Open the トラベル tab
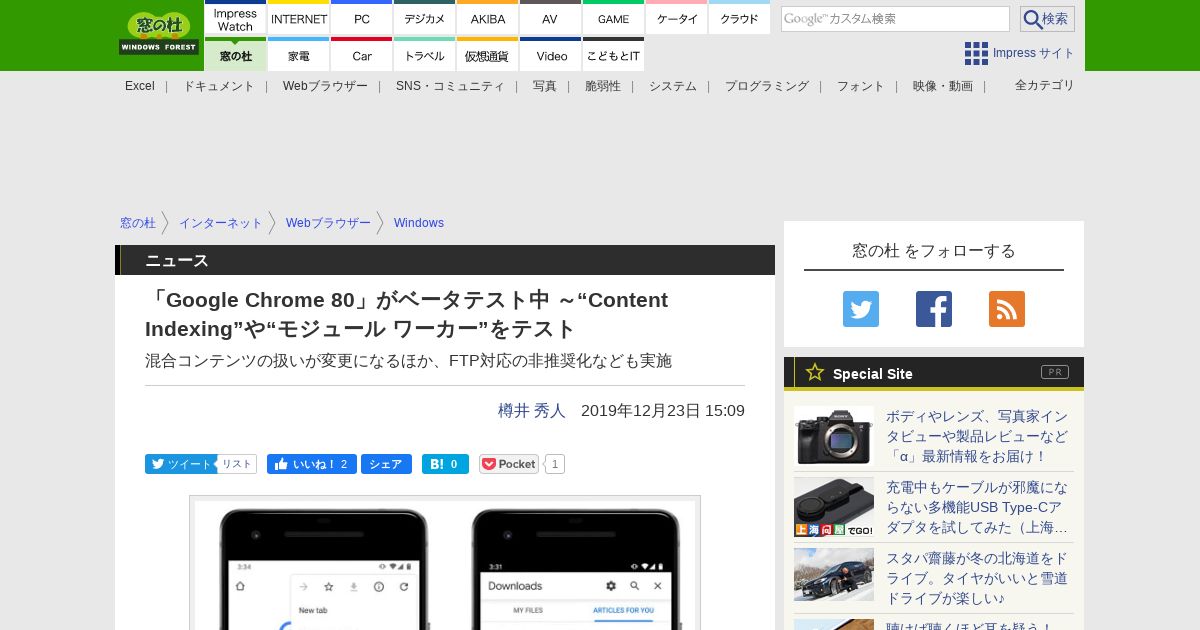 coord(425,55)
